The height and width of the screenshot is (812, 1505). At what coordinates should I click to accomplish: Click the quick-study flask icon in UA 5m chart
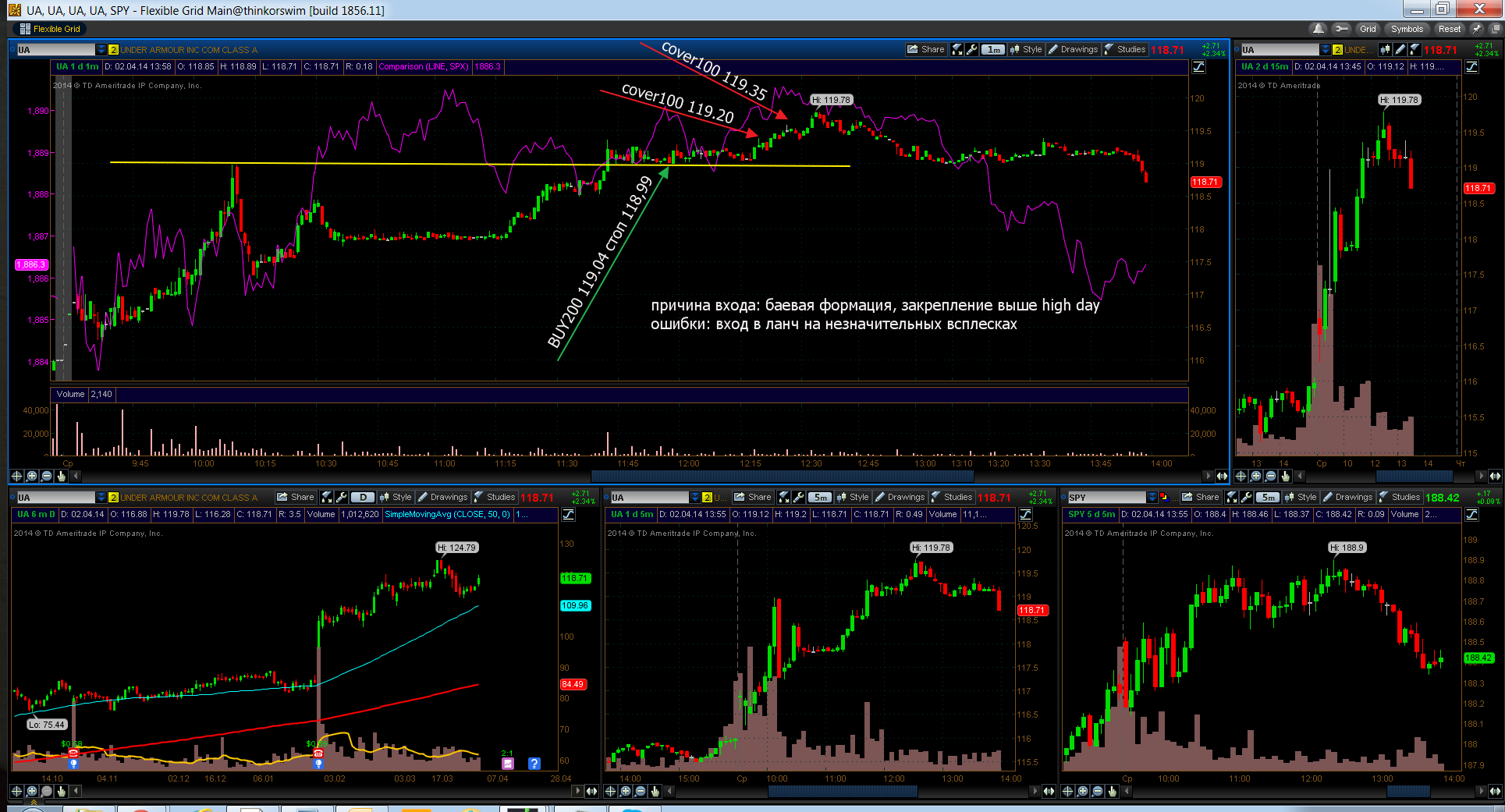pyautogui.click(x=784, y=497)
